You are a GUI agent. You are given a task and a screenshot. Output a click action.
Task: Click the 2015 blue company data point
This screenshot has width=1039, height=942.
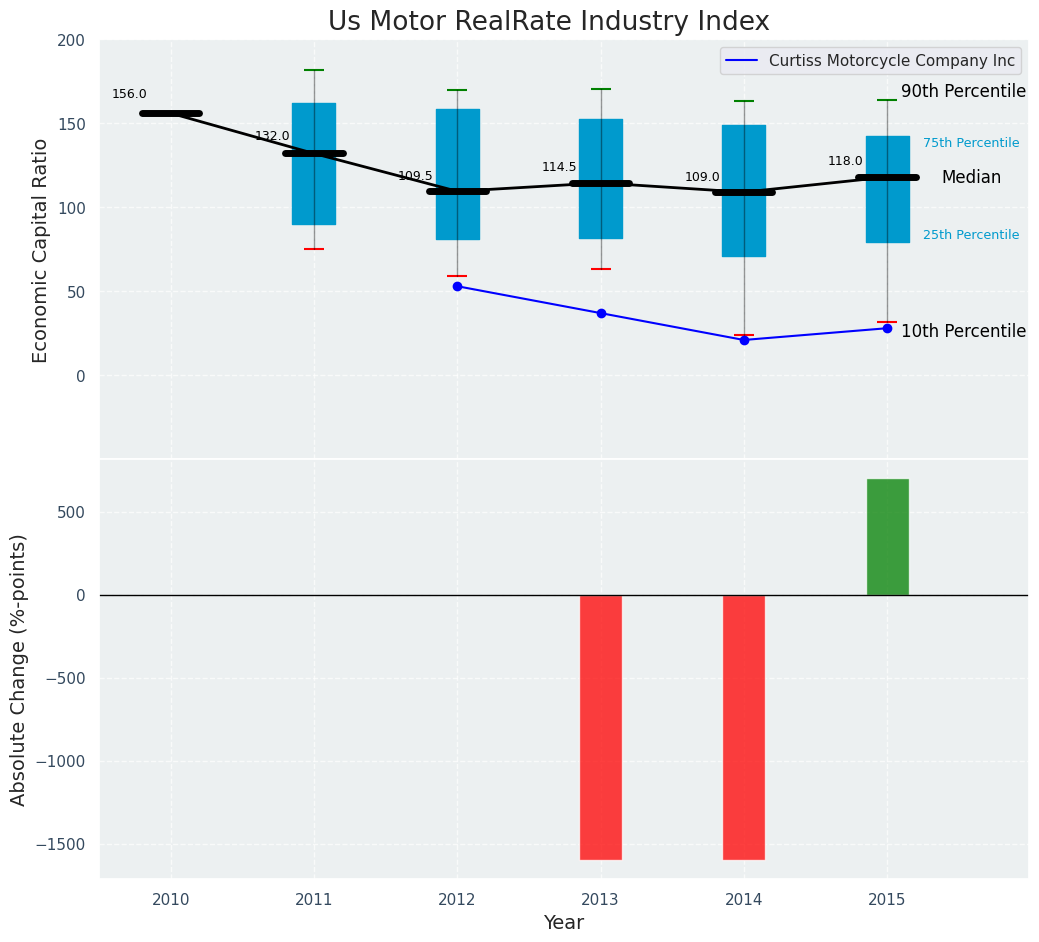click(887, 328)
